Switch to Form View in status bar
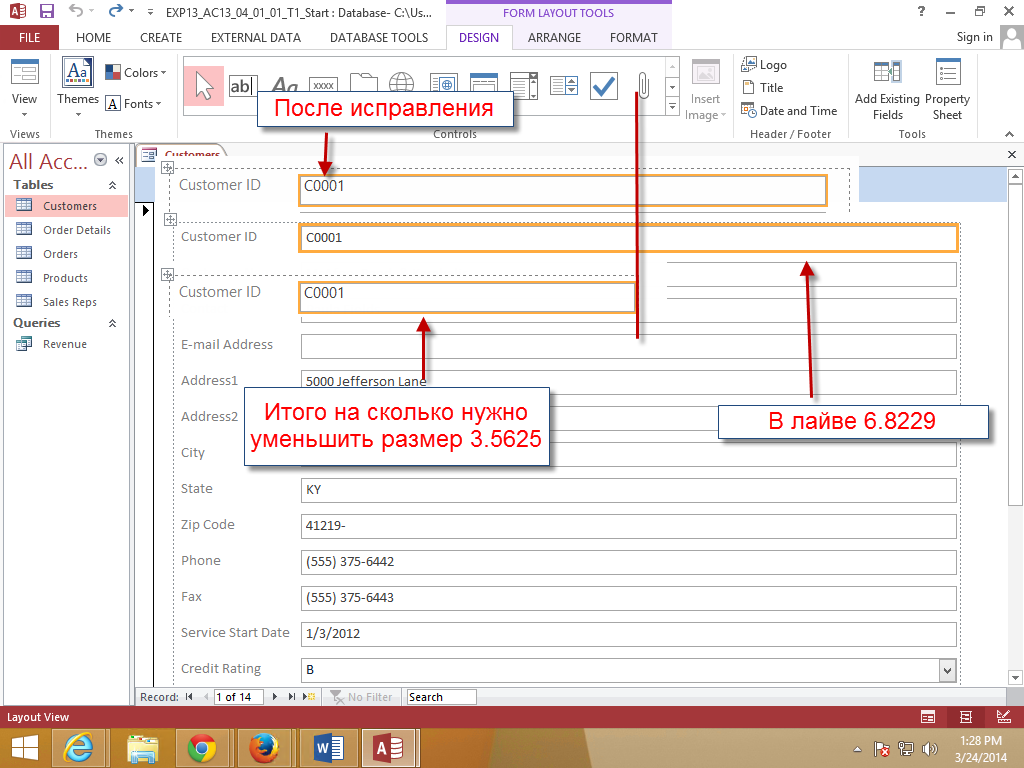Screen dimensions: 1024x768 pyautogui.click(x=927, y=717)
